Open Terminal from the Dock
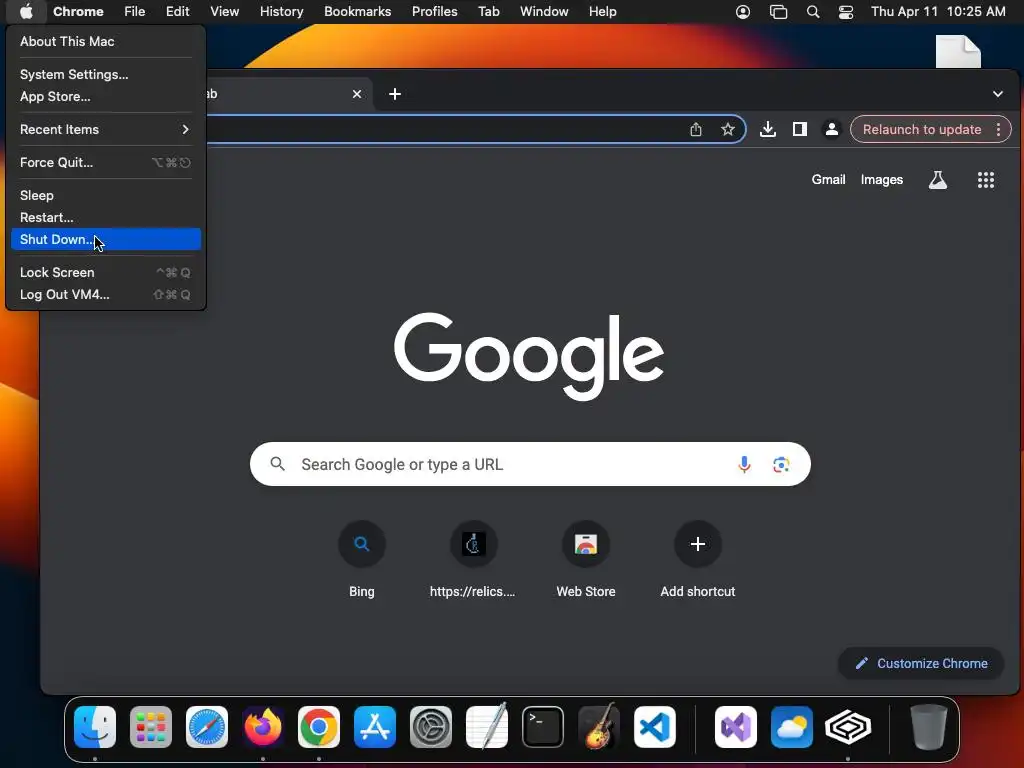 point(543,727)
